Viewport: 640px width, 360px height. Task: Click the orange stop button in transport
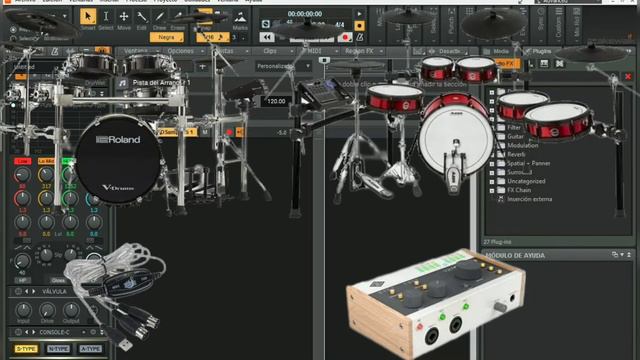359,26
